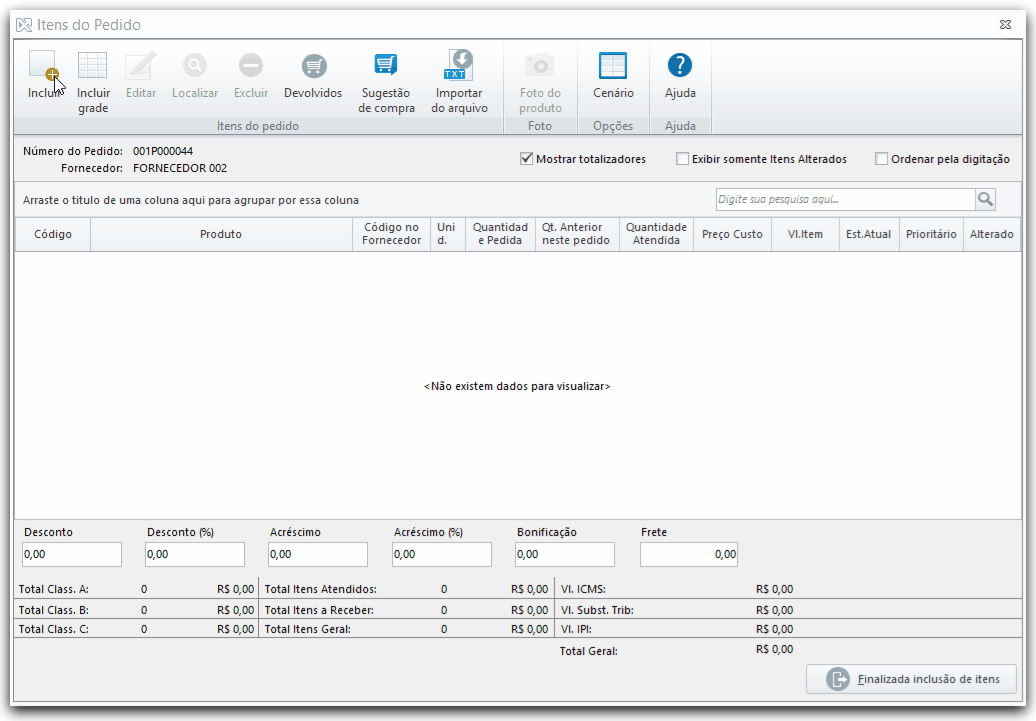Image resolution: width=1036 pixels, height=721 pixels.
Task: Click the Vl.Item column header
Action: pyautogui.click(x=805, y=234)
